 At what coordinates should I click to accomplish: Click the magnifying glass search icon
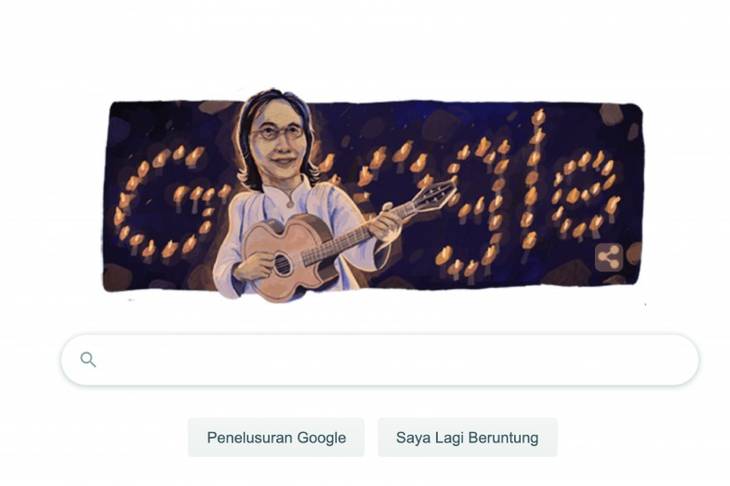pos(88,359)
